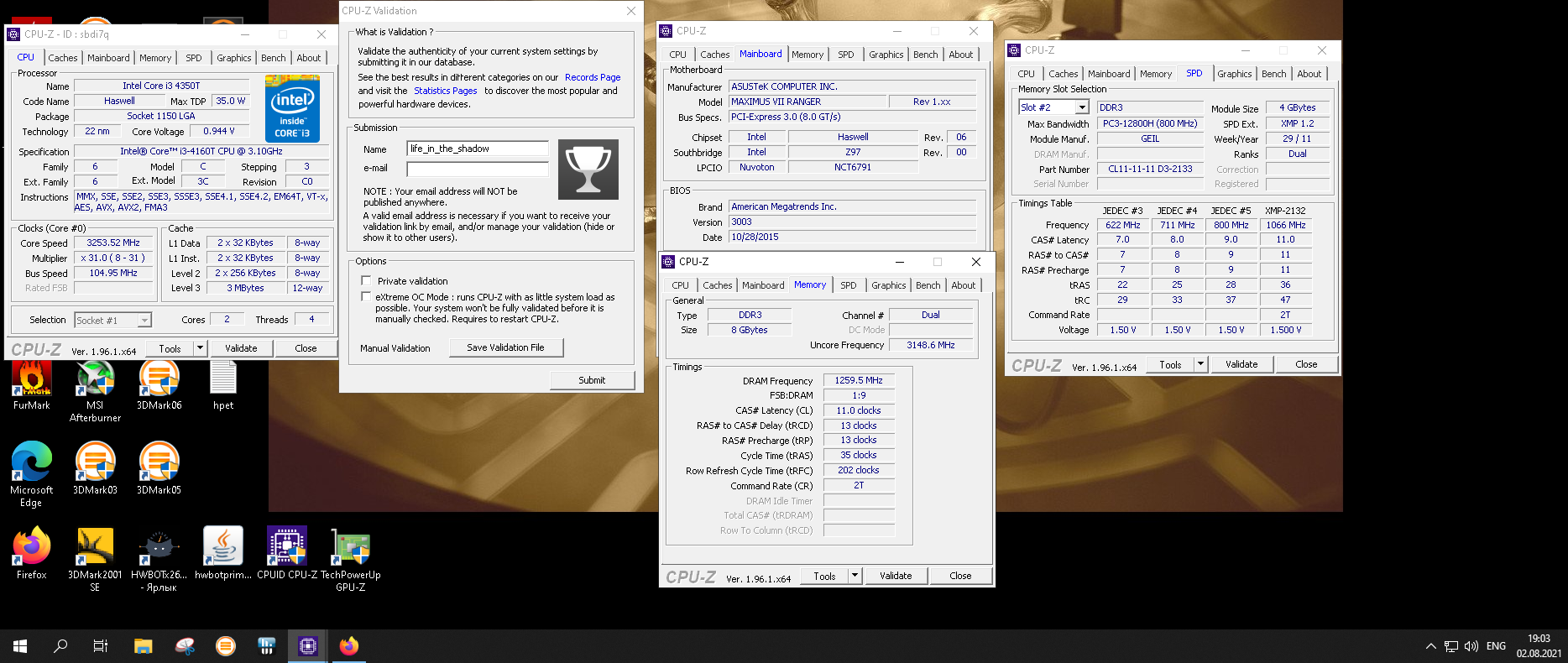Screen dimensions: 1568x663
Task: Click the DRAM Frequency value 1259.5 MHz
Action: (x=859, y=380)
